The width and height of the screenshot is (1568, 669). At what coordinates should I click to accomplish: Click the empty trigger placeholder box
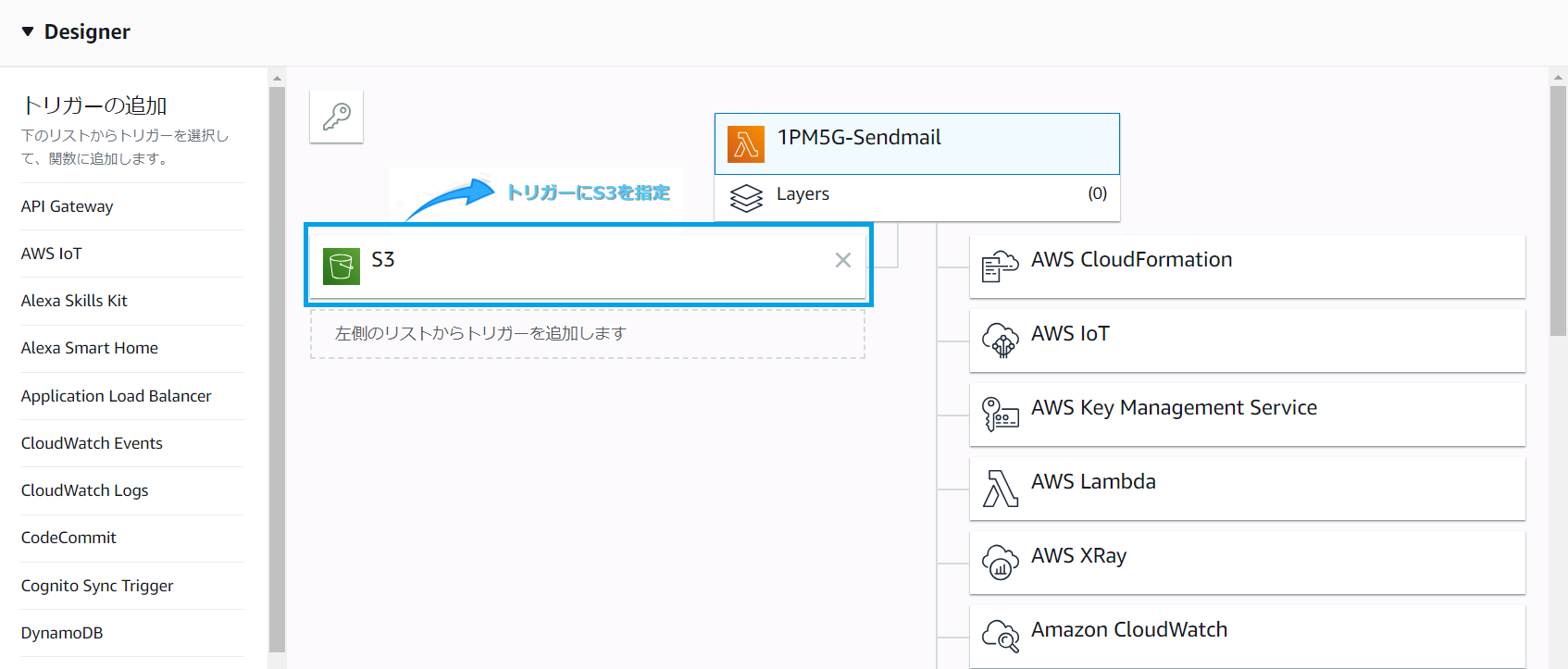(x=587, y=334)
